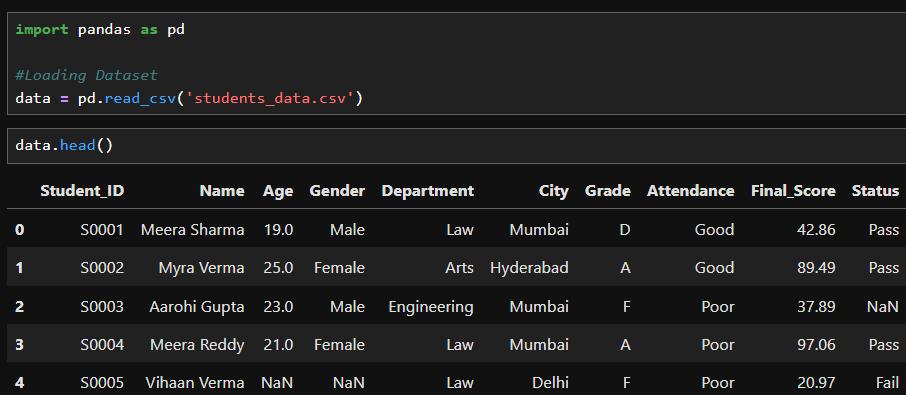Viewport: 906px width, 395px height.
Task: Click the Age column header
Action: click(278, 191)
